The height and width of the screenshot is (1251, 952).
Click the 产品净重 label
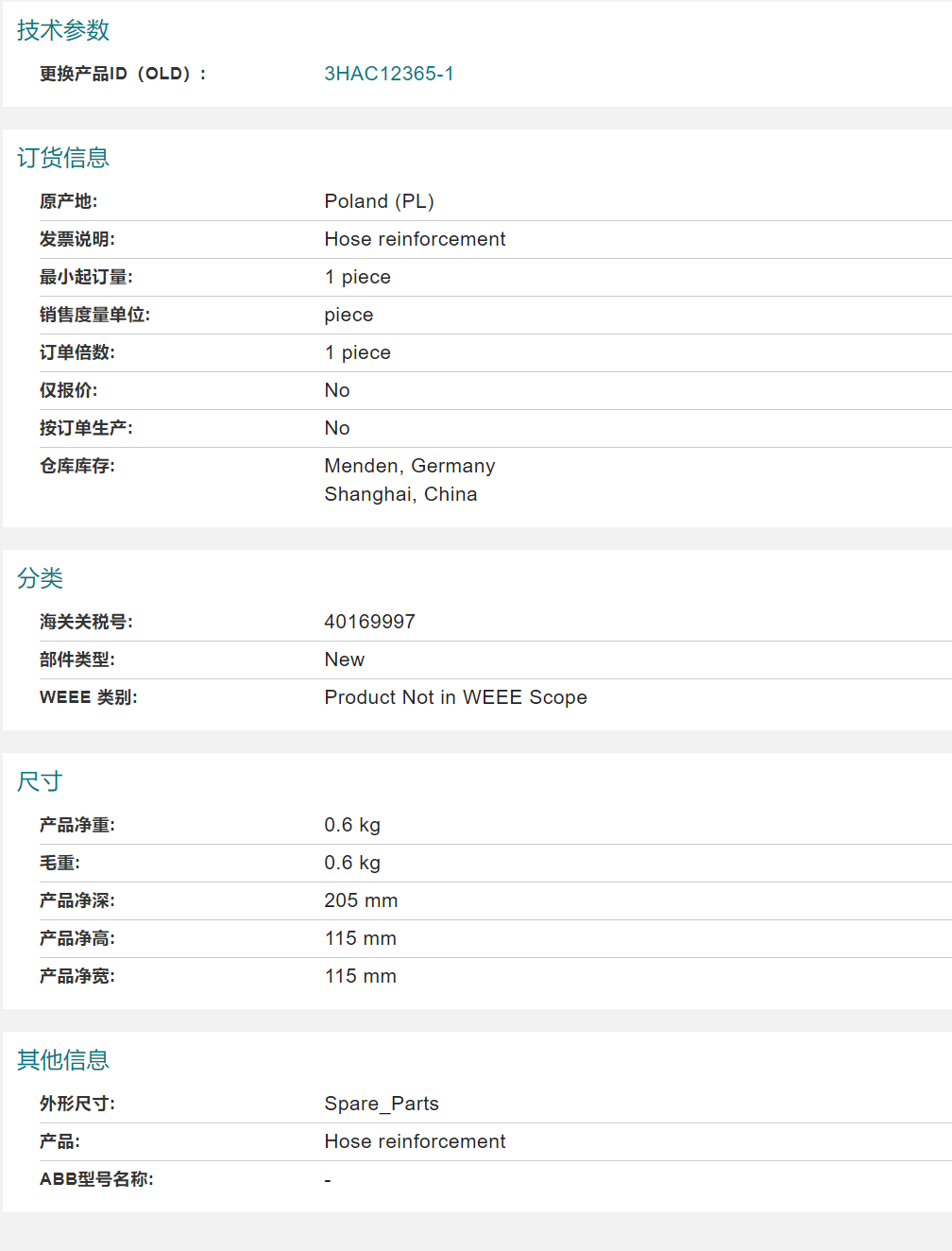click(77, 825)
